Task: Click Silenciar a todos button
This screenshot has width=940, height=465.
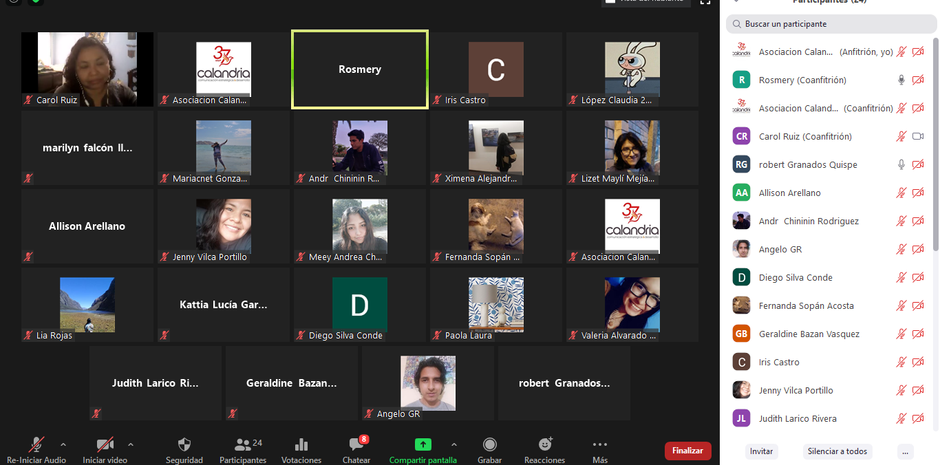Action: coord(837,451)
